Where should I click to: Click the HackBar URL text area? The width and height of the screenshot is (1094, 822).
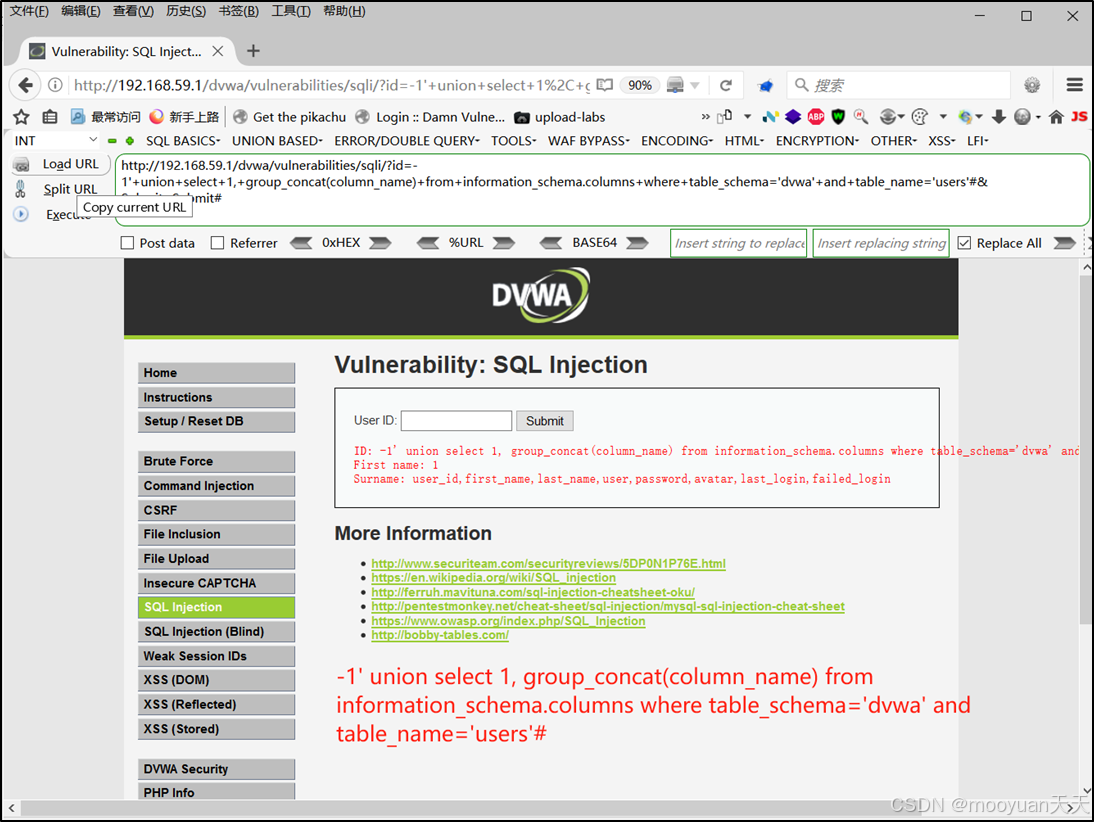tap(601, 190)
